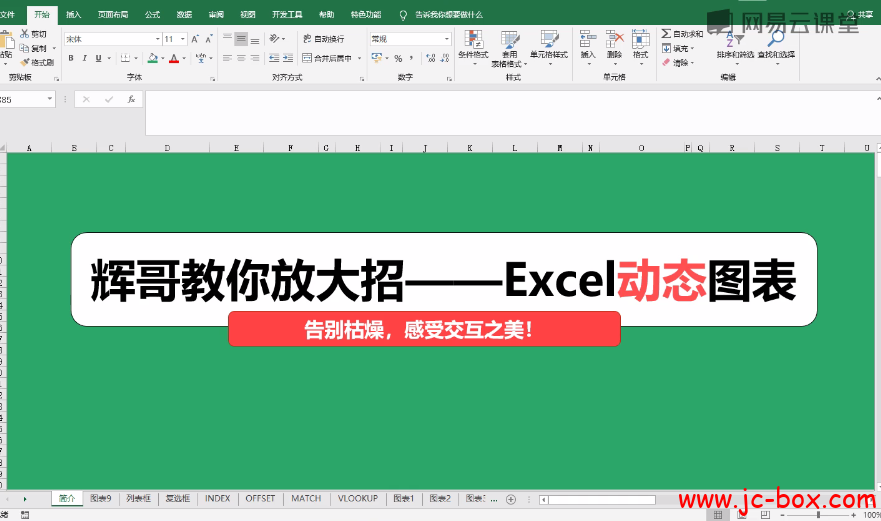Screen dimensions: 881x521
Task: Open Cell Styles (单元格样式)
Action: 549,47
